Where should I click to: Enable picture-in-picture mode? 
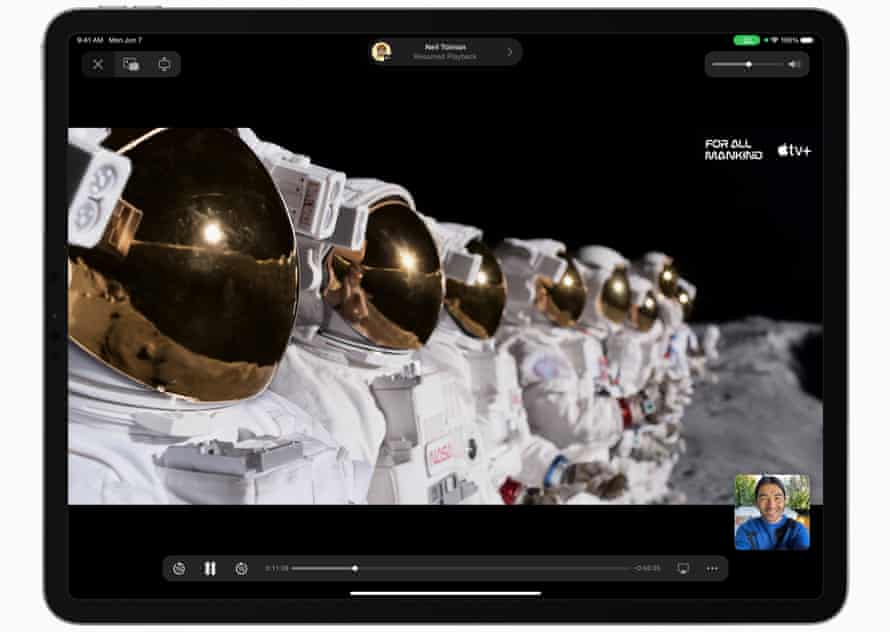tap(131, 64)
